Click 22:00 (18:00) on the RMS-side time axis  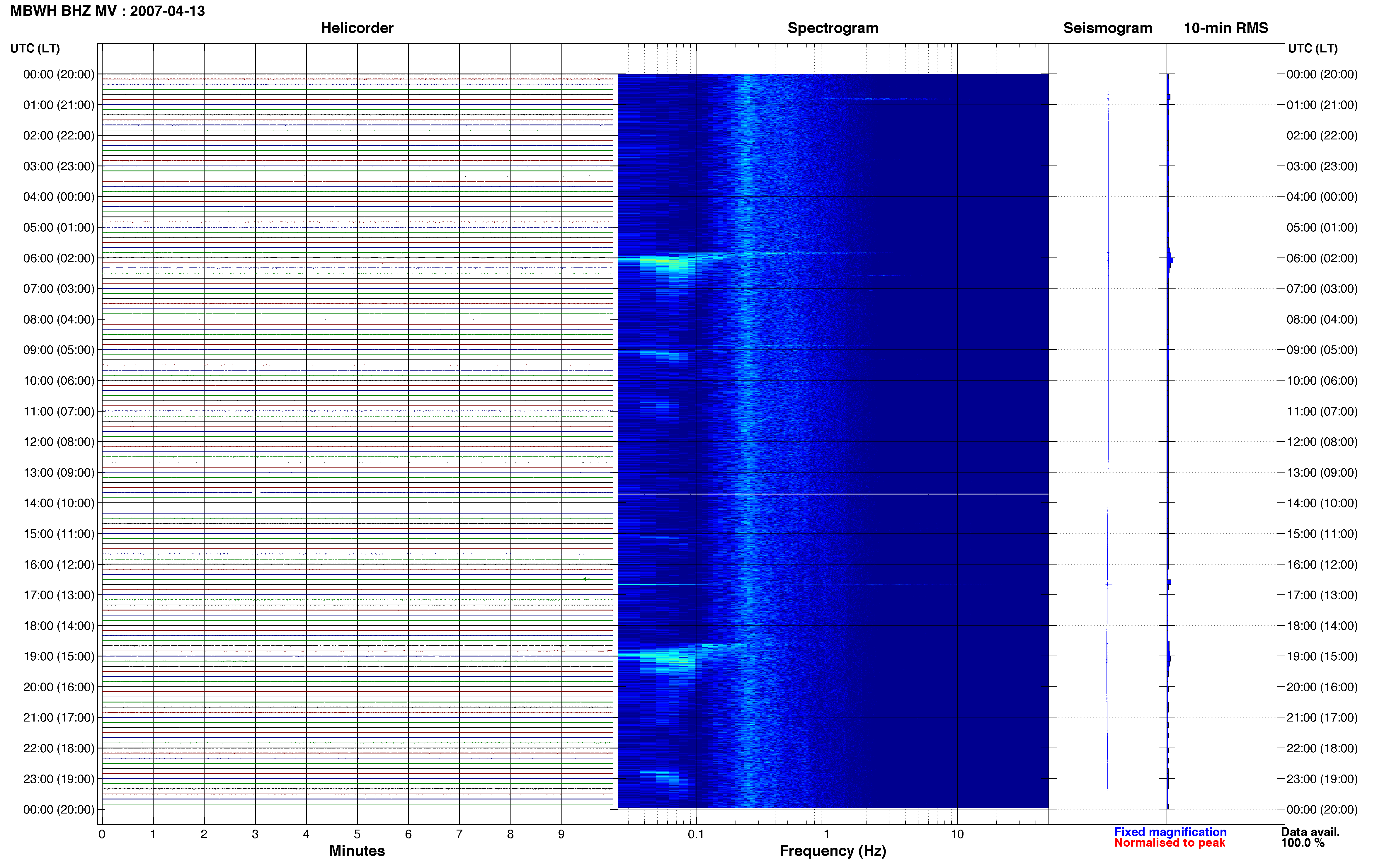pos(1322,748)
